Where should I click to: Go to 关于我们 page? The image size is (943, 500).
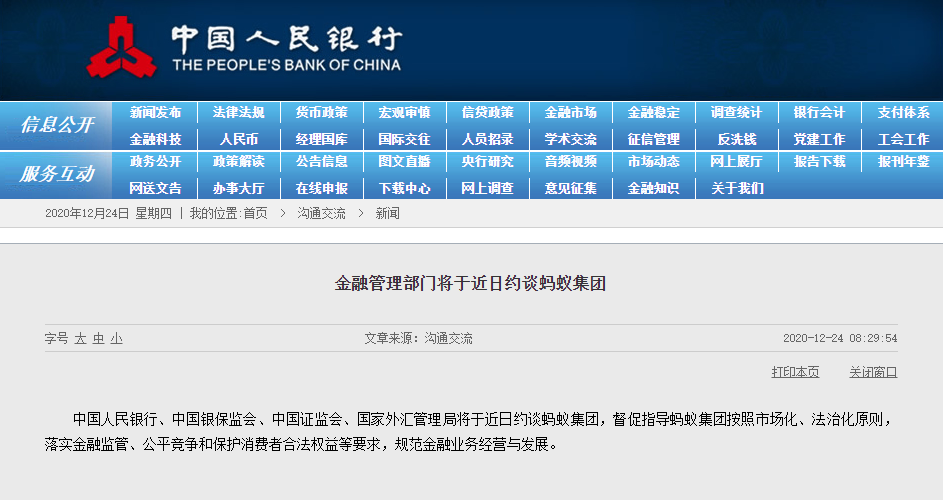click(x=736, y=188)
